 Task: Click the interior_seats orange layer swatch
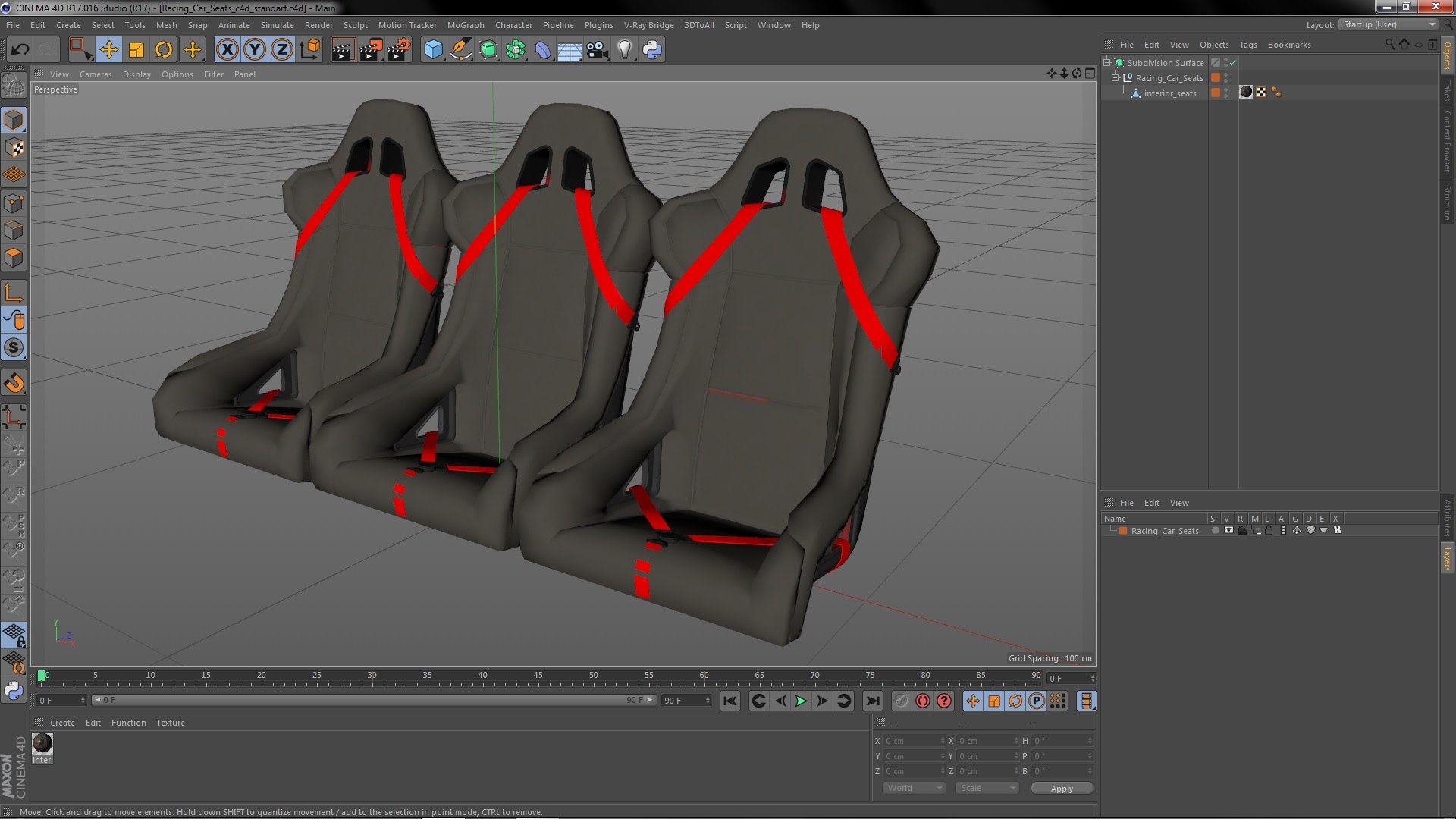coord(1216,93)
